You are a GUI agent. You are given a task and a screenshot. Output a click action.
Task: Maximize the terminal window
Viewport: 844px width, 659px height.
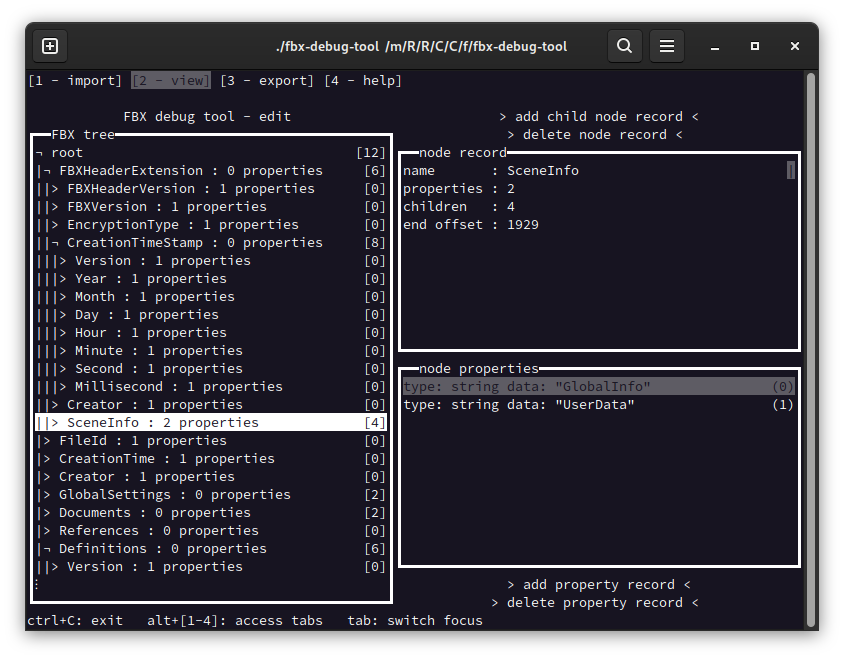755,46
